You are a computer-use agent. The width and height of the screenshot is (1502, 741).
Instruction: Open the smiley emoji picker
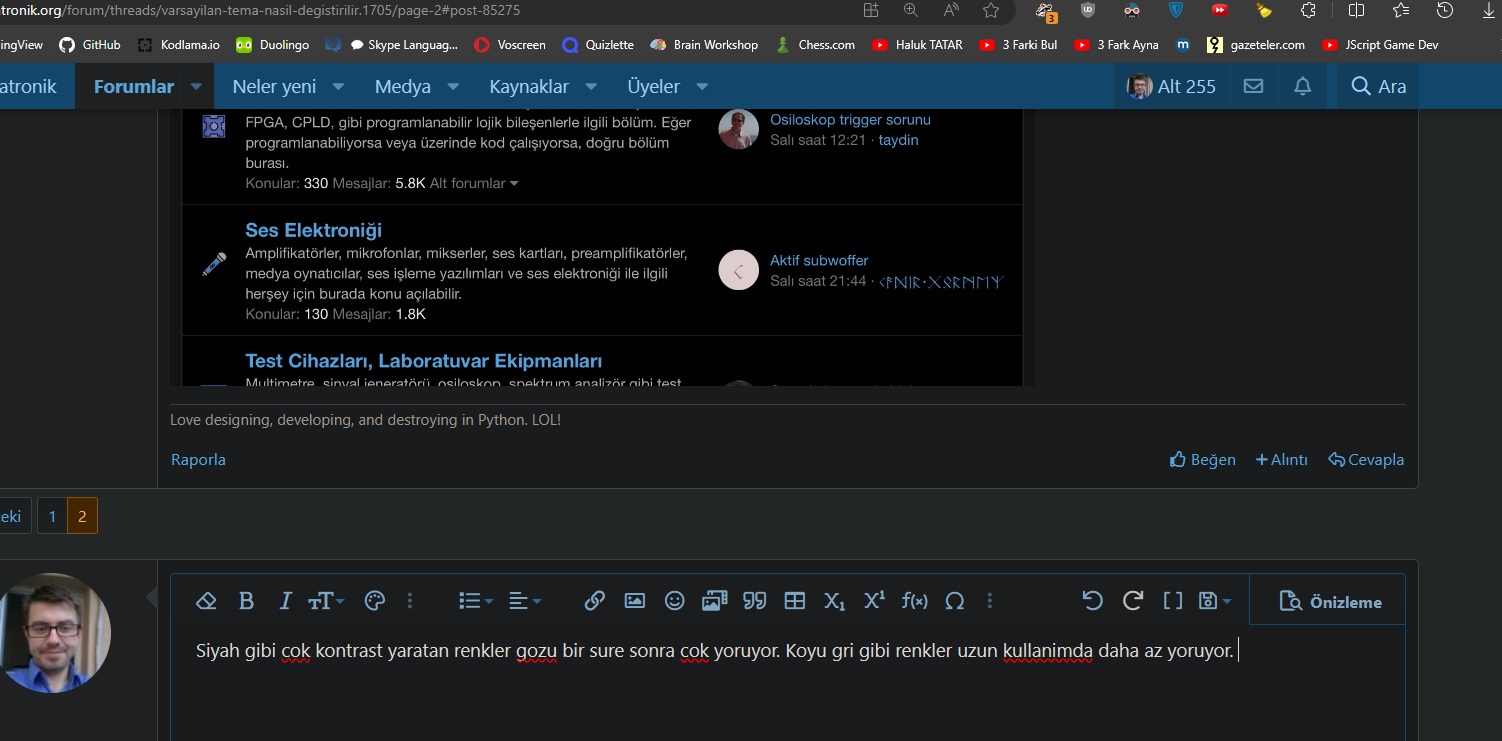click(x=675, y=601)
